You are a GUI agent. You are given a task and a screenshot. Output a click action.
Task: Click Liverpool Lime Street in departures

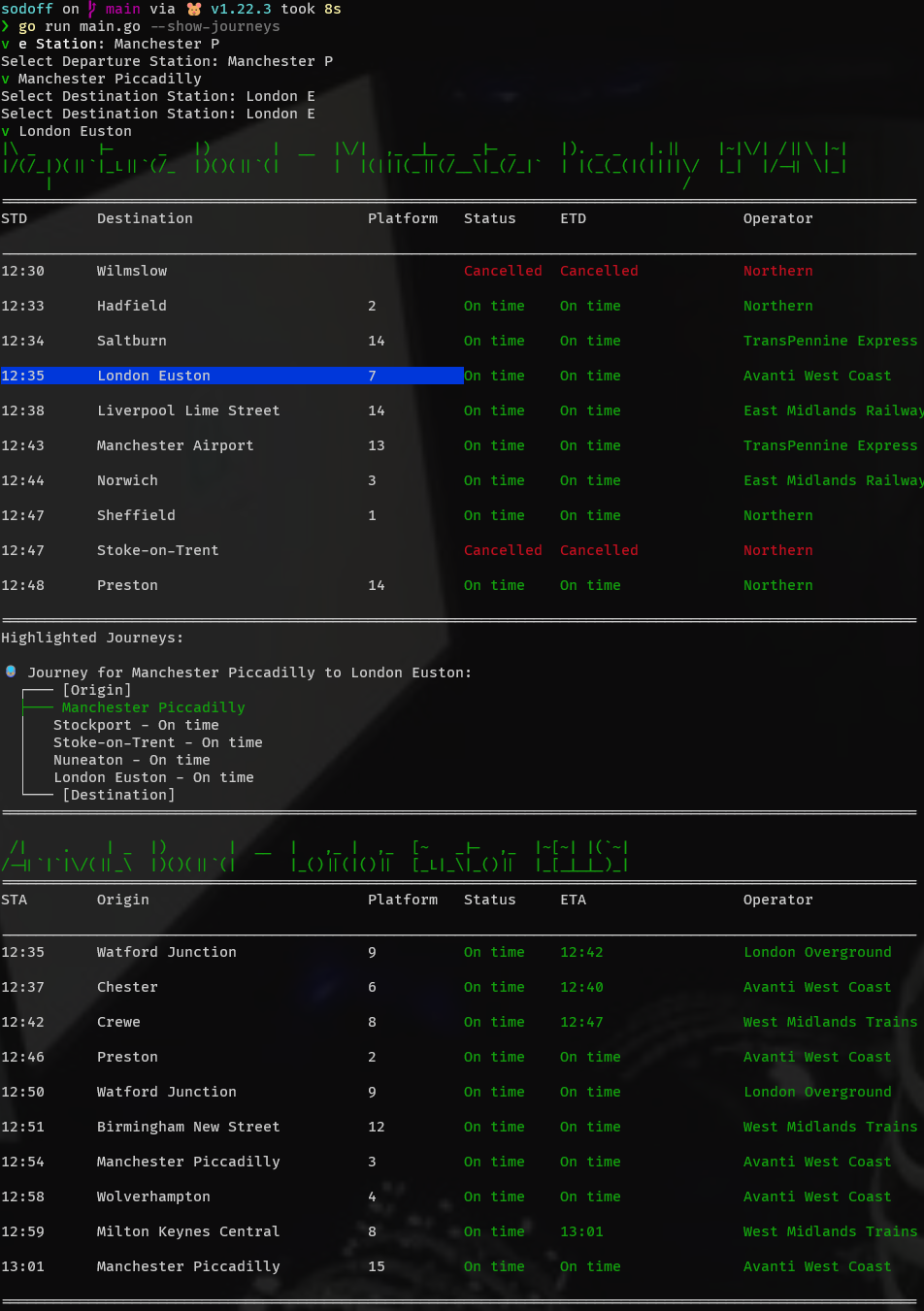[x=188, y=410]
